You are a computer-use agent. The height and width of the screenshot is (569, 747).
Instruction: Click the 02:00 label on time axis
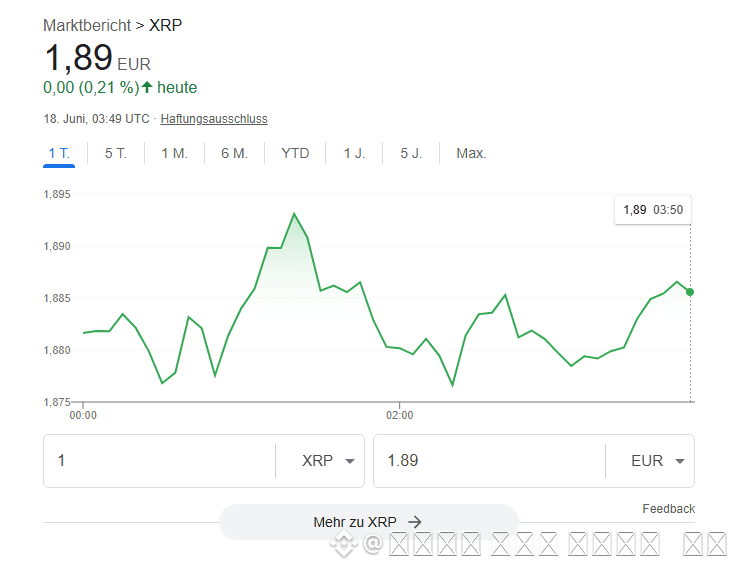coord(400,416)
